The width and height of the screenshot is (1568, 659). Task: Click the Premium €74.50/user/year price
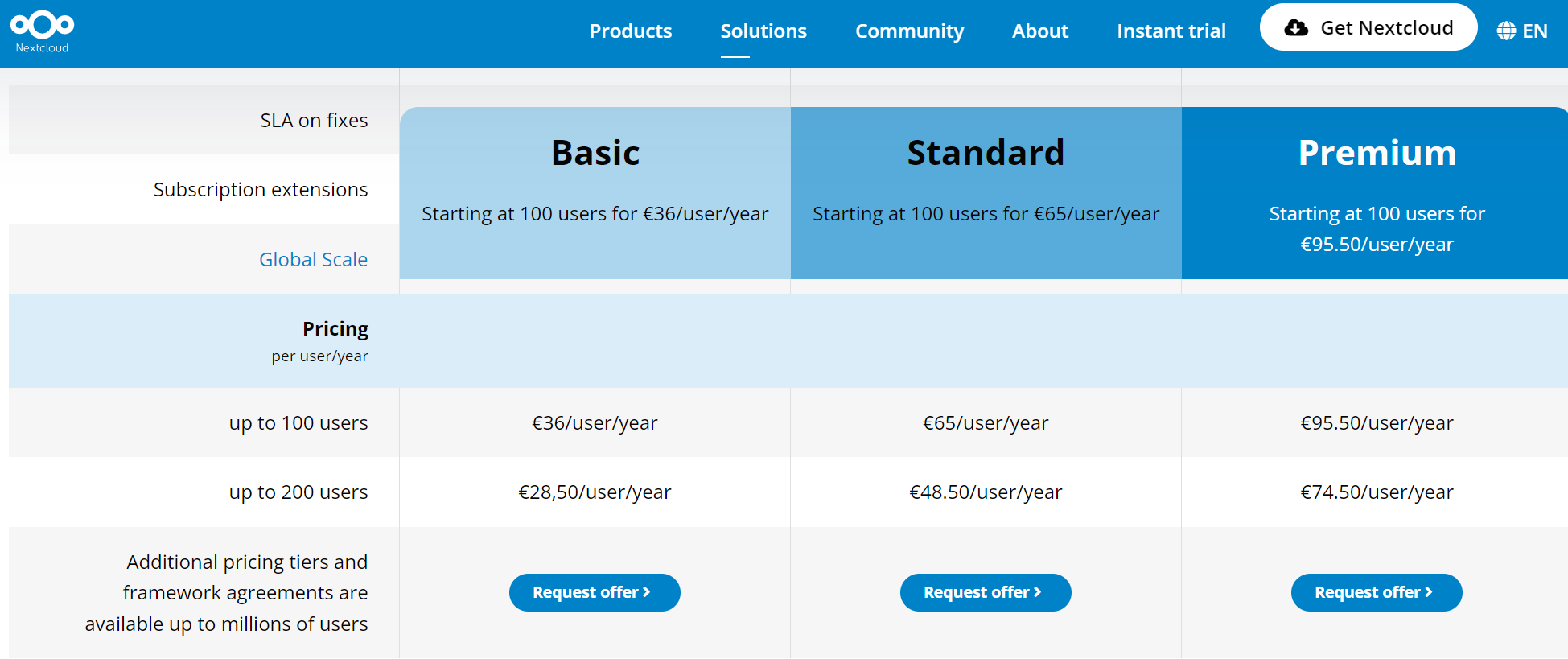click(x=1377, y=492)
